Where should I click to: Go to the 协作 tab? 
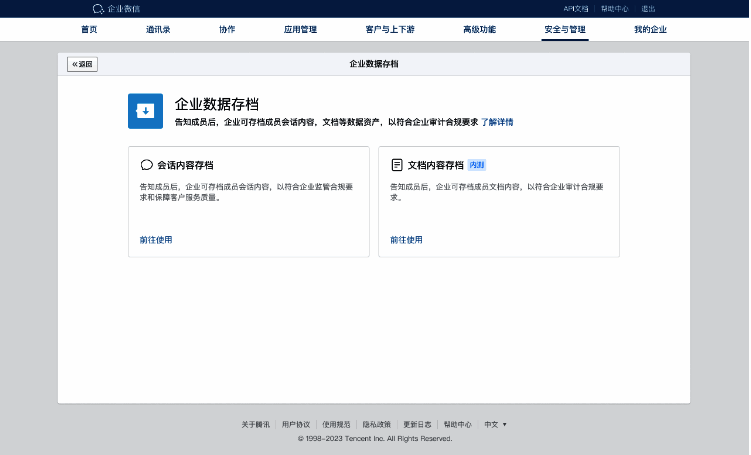227,29
